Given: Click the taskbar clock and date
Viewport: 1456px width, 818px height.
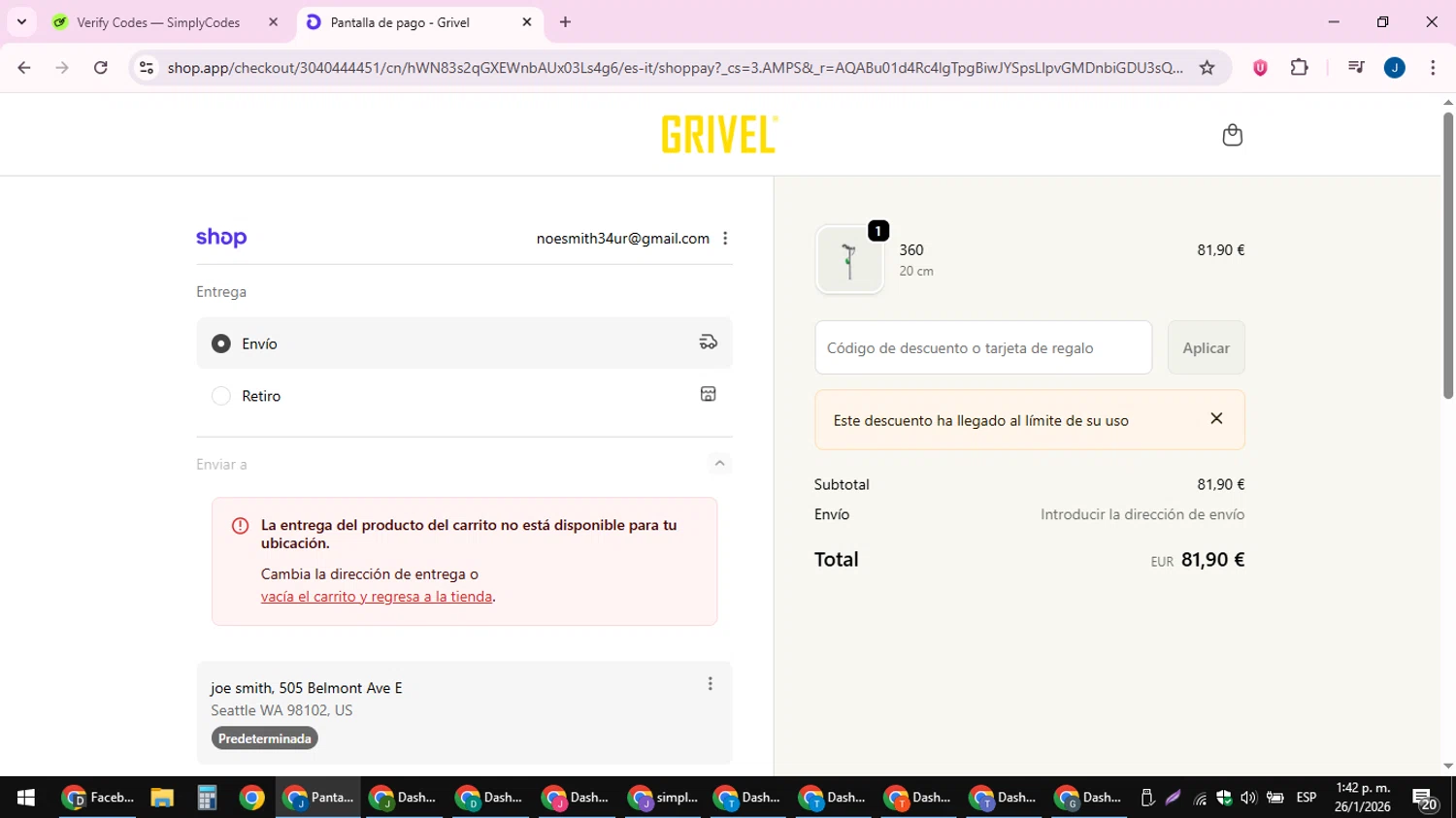Looking at the screenshot, I should coord(1363,798).
